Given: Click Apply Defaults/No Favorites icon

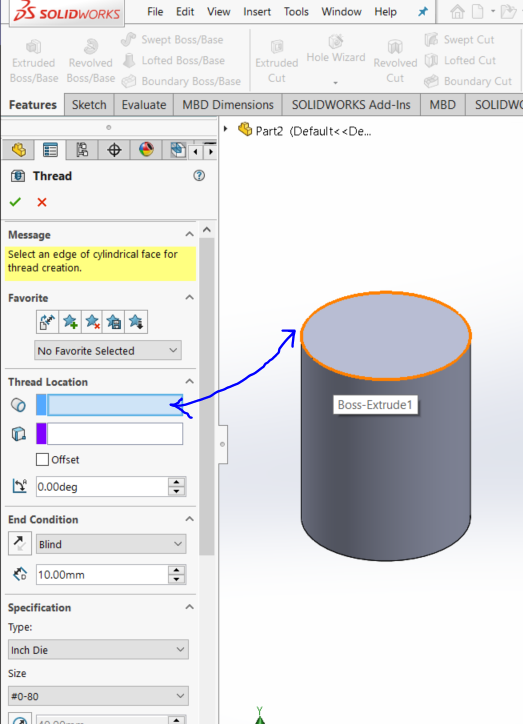Looking at the screenshot, I should (47, 322).
